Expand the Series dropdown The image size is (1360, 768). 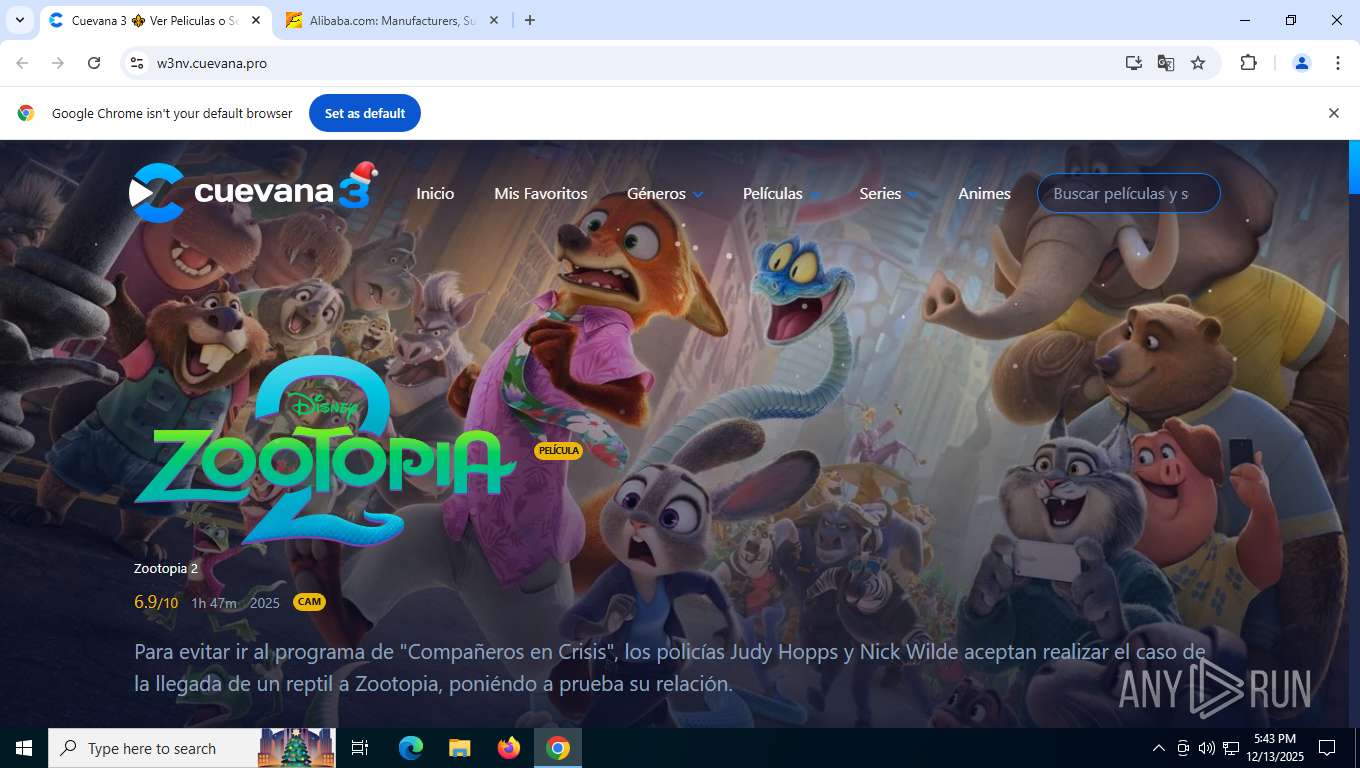[888, 193]
